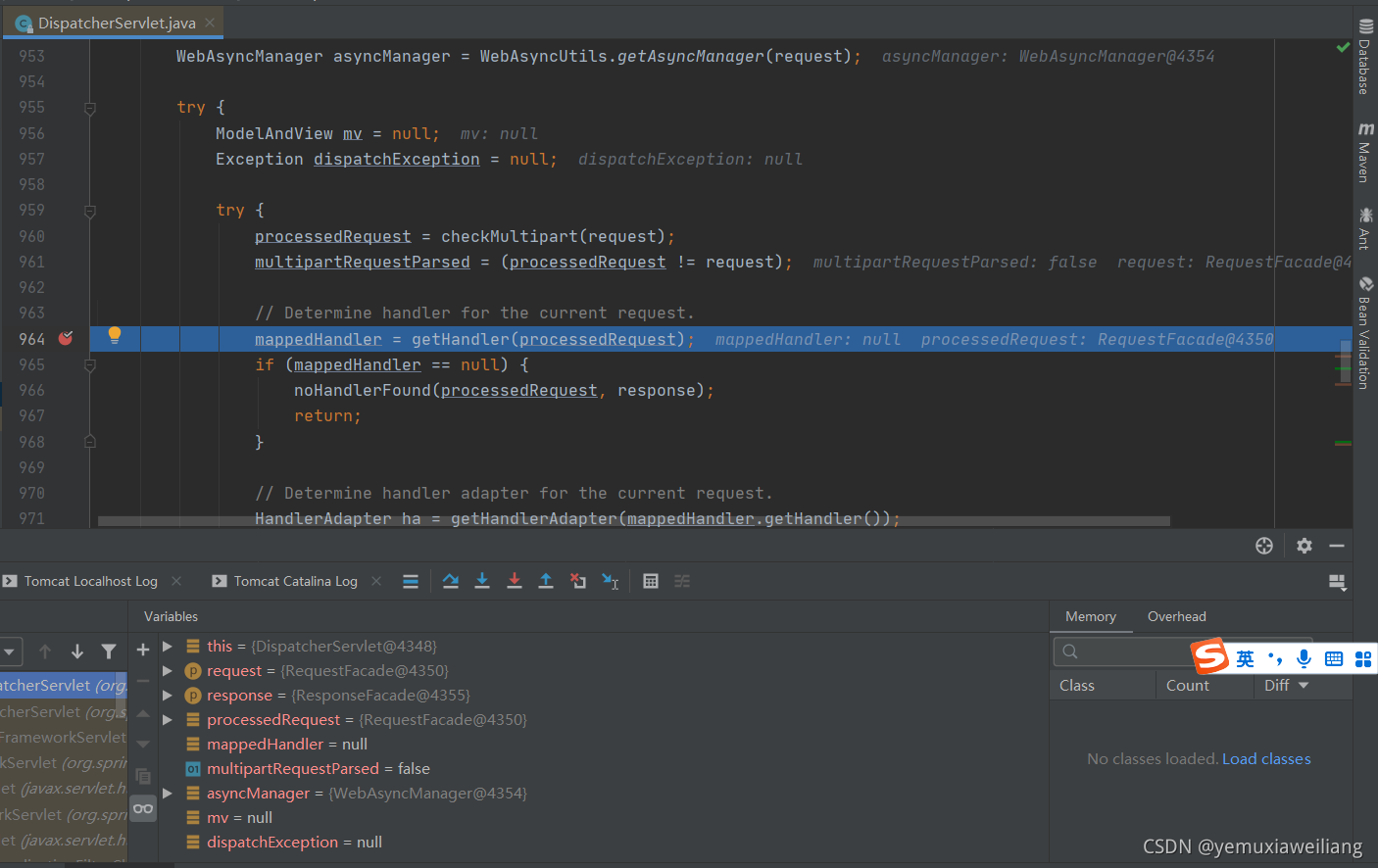This screenshot has height=868, width=1378.
Task: Sort by the Diff column header
Action: click(1303, 686)
